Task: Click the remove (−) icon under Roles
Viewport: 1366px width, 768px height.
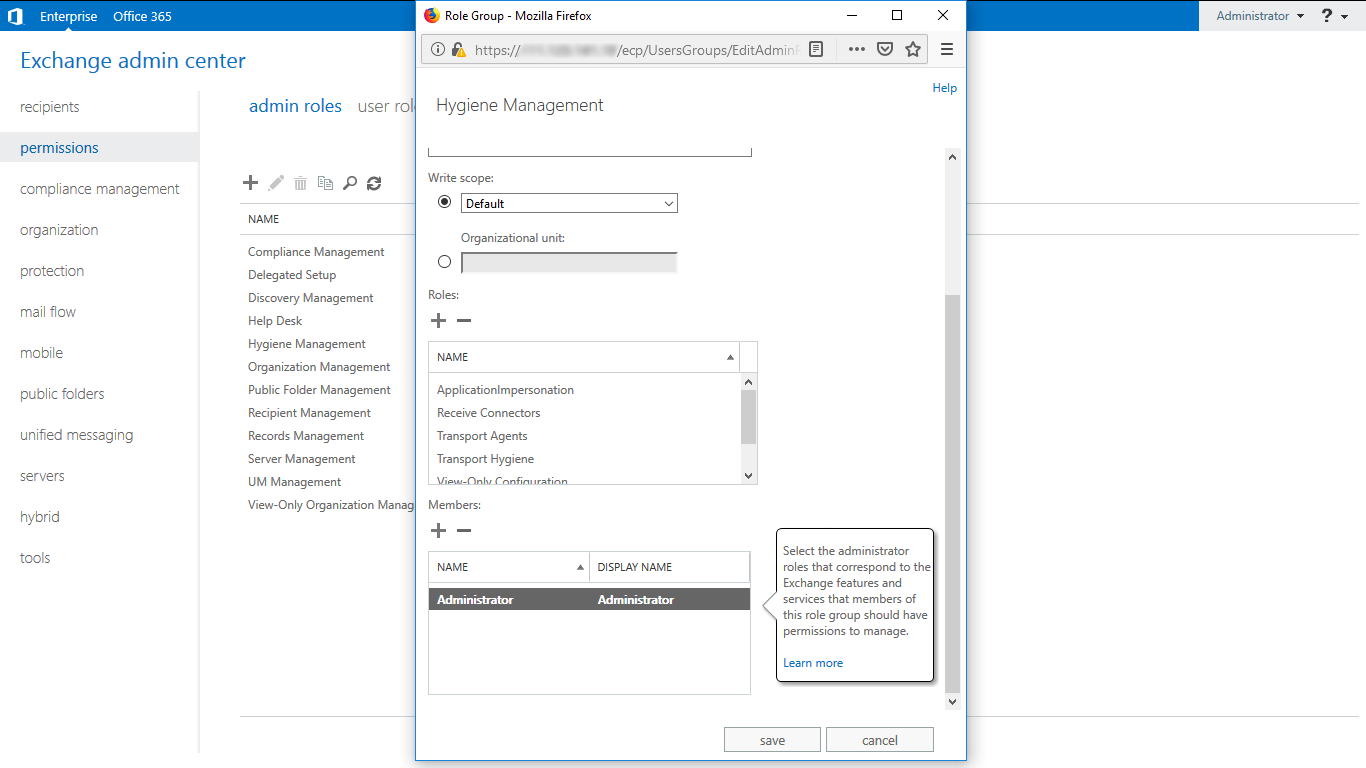Action: (464, 321)
